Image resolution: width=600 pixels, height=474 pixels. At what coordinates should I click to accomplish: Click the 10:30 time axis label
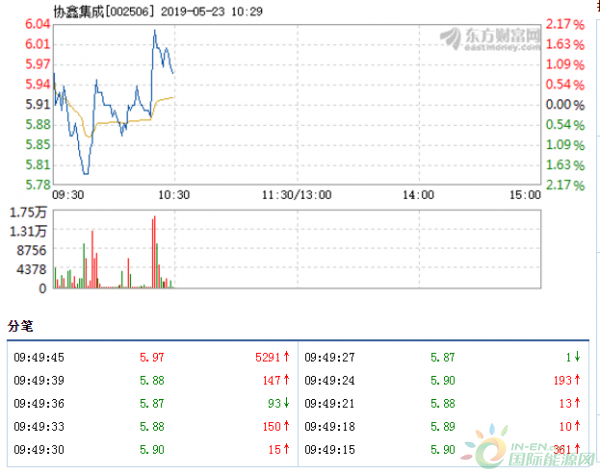coord(174,195)
